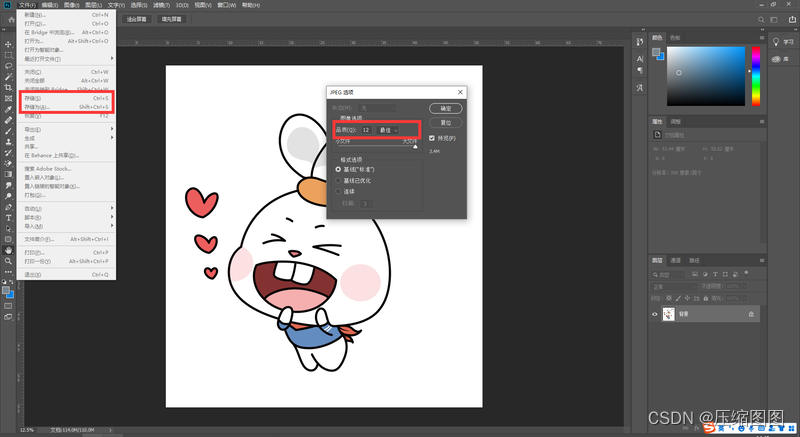Select the Pen tool
This screenshot has height=437, width=800.
pyautogui.click(x=8, y=207)
